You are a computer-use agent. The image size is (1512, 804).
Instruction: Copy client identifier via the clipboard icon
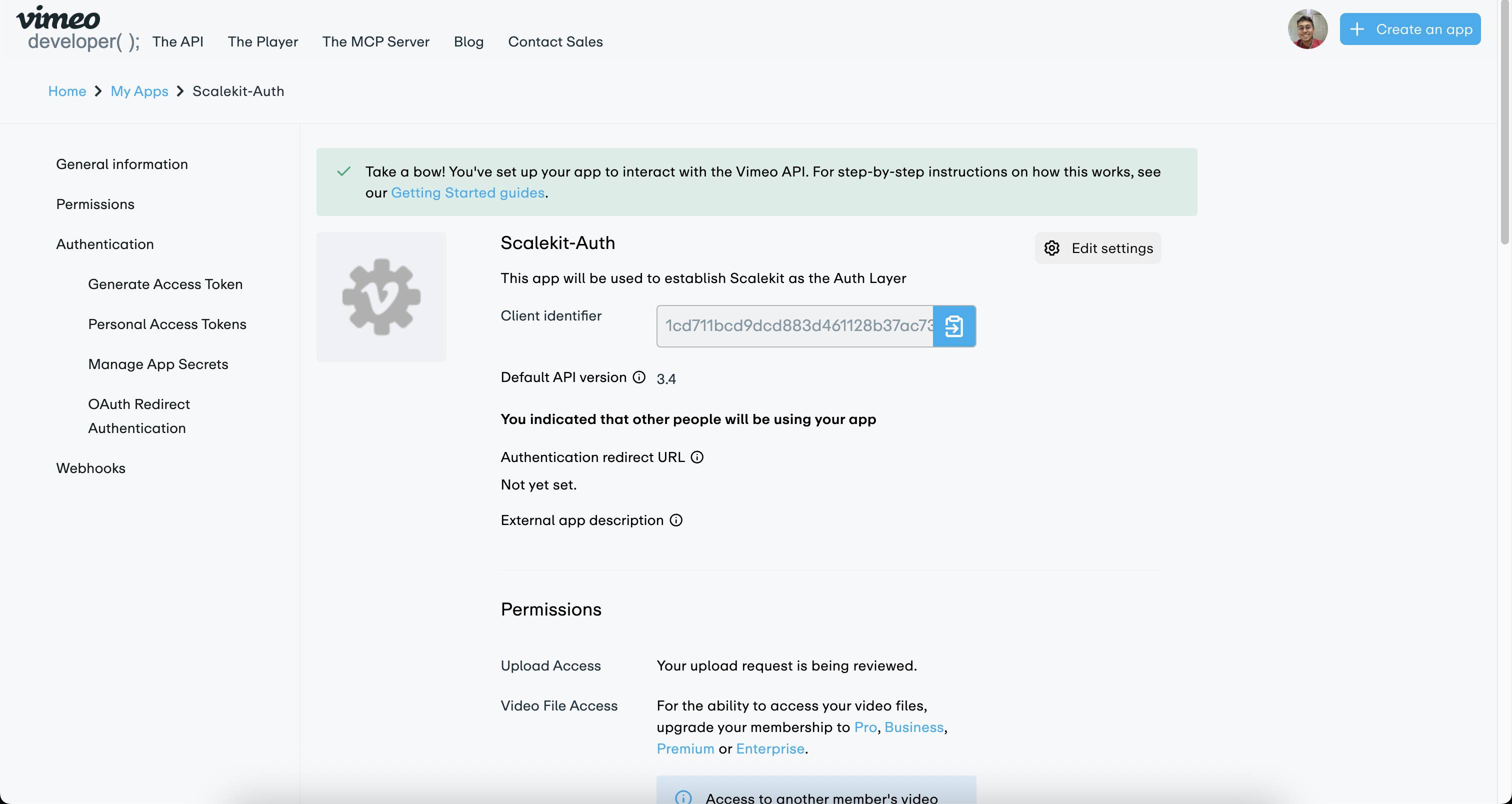point(954,326)
